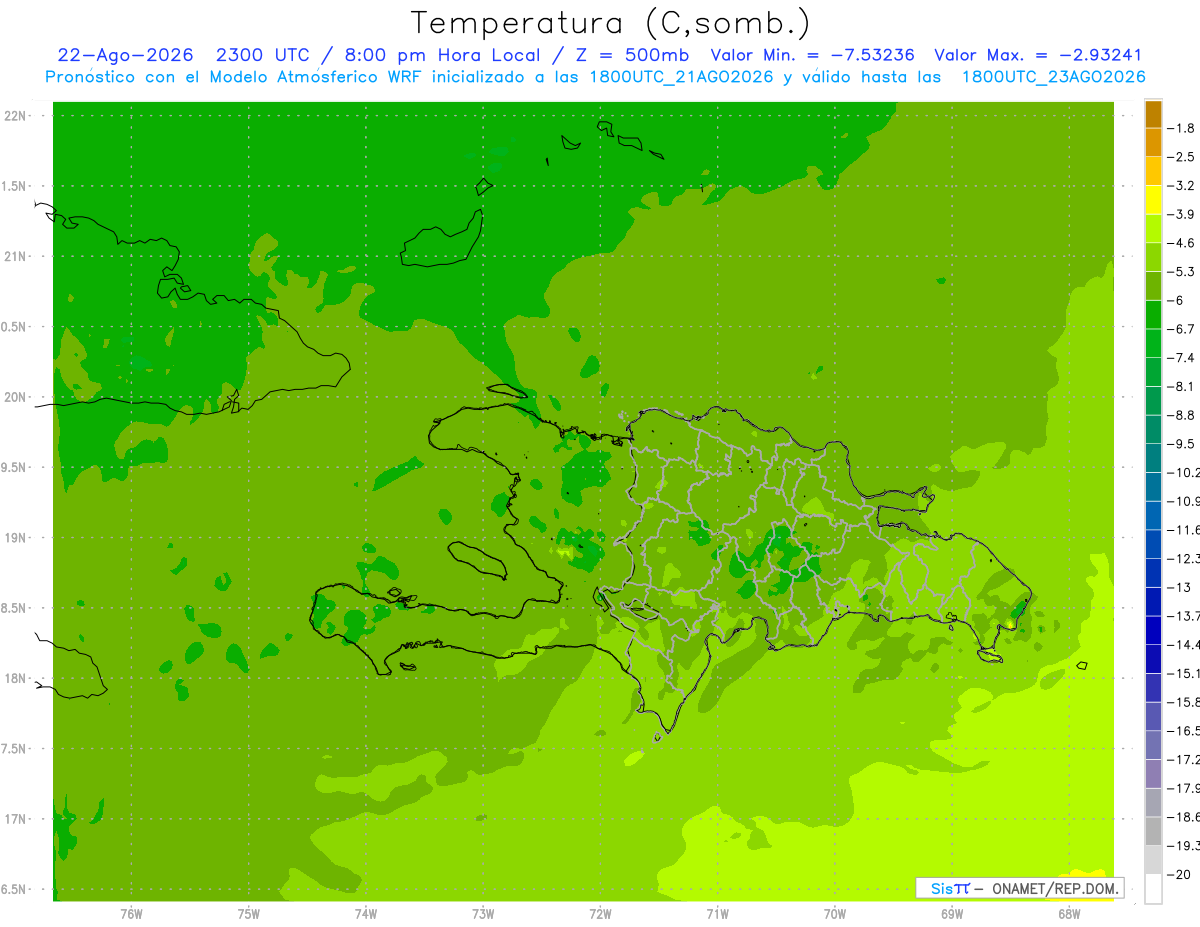Viewport: 1200px width, 927px height.
Task: Click the "ONAMET/REP.DOM." credit label
Action: pyautogui.click(x=1057, y=888)
